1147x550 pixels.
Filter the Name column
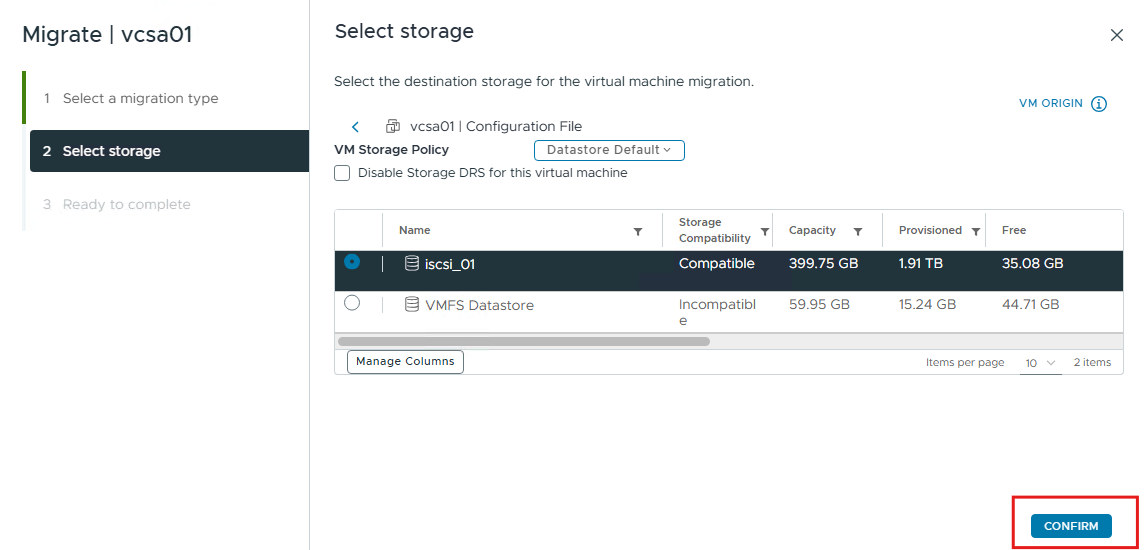pos(638,231)
